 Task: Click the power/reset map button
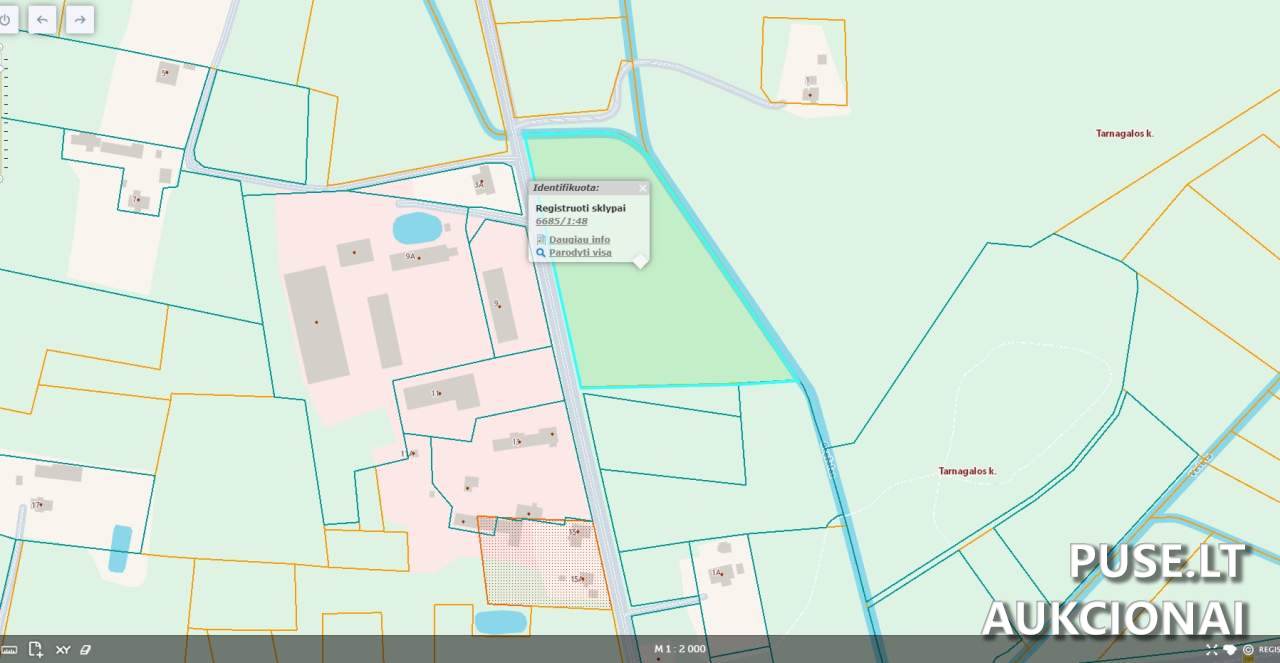[5, 19]
